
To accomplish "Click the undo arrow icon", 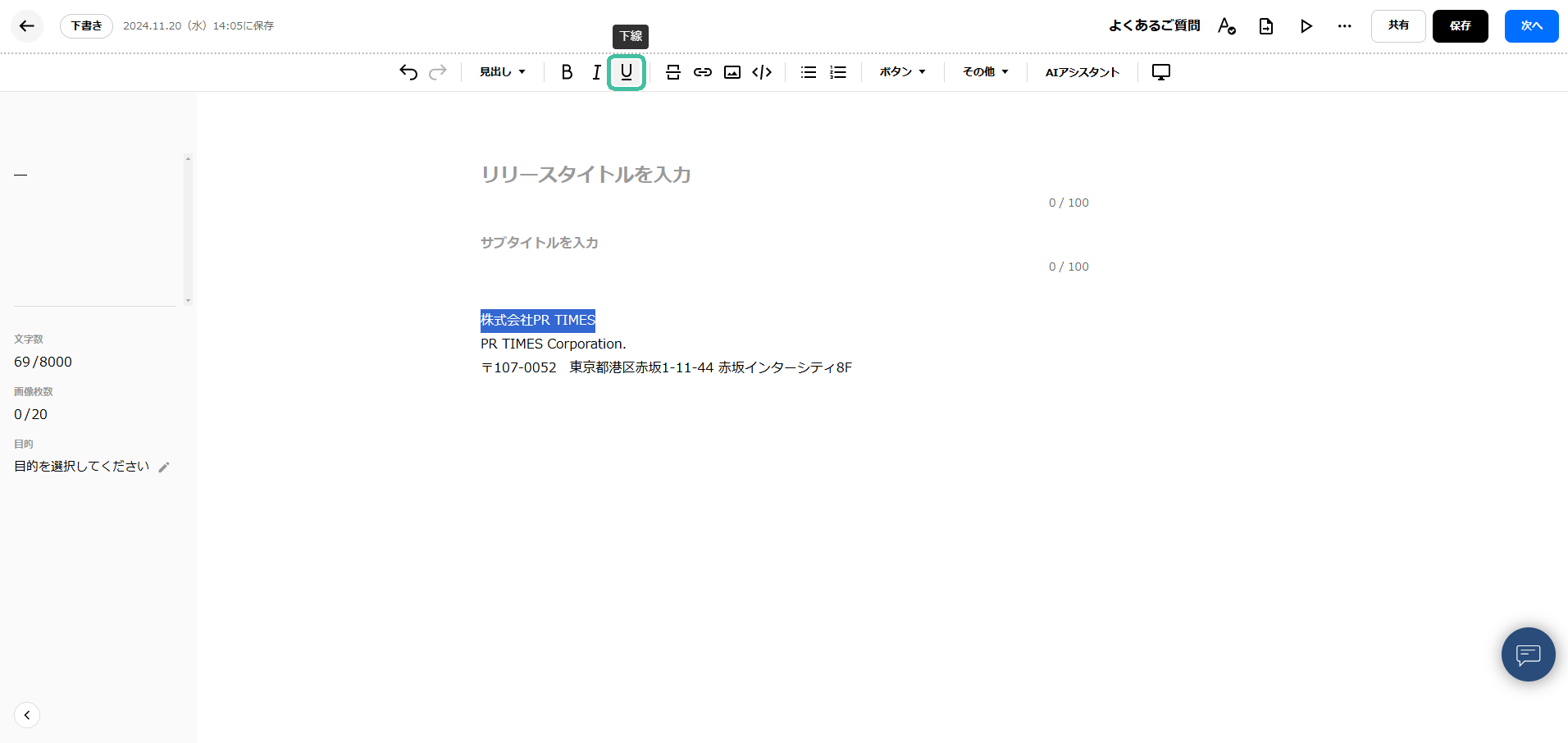I will (408, 72).
